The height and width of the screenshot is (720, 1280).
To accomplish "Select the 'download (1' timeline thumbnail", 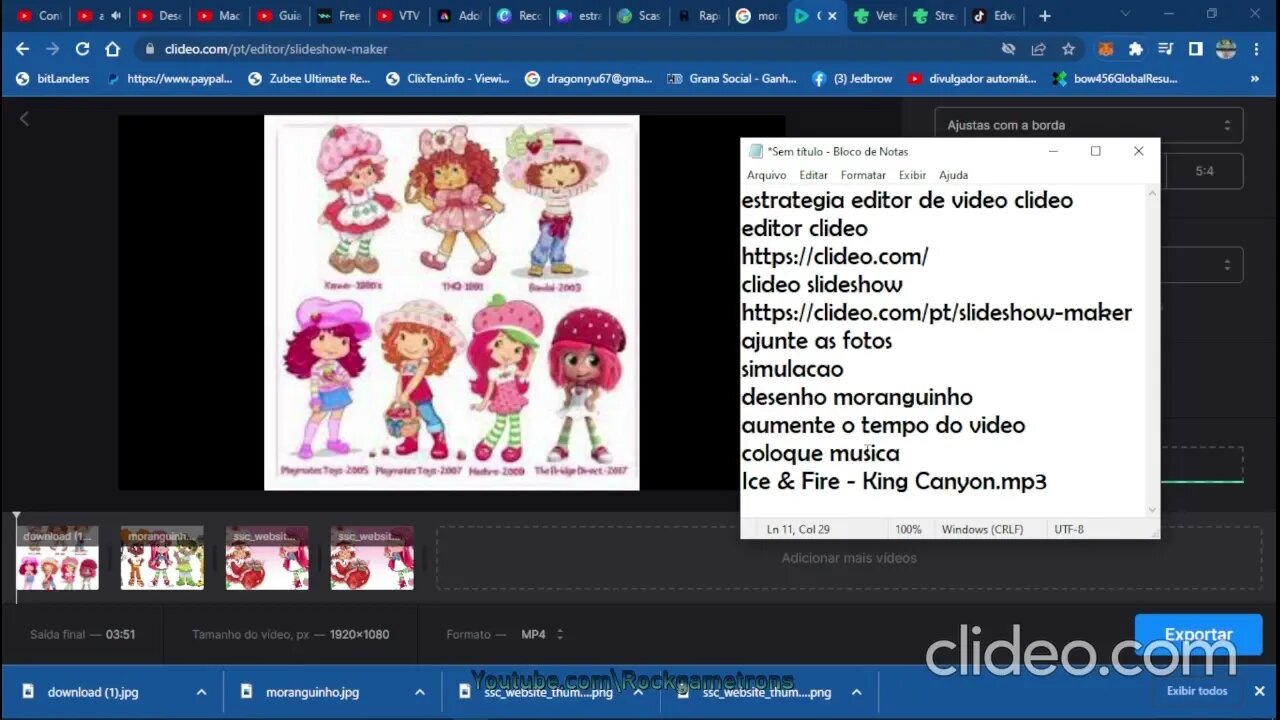I will pyautogui.click(x=57, y=558).
